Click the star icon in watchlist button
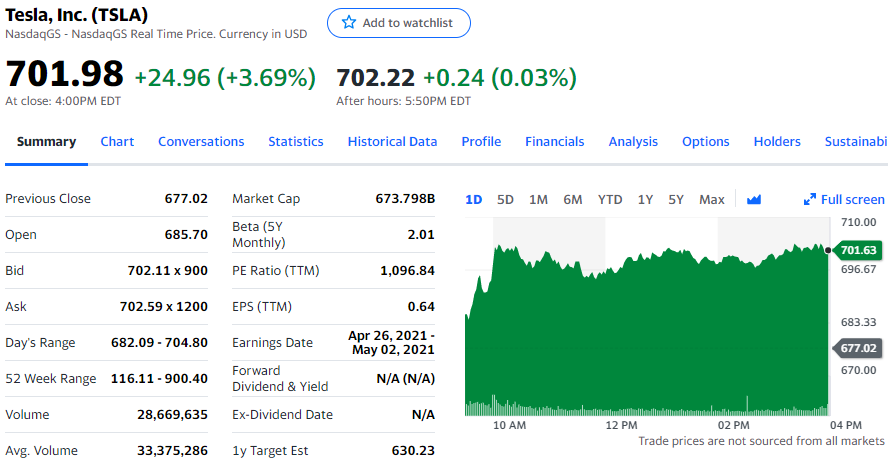Image resolution: width=888 pixels, height=462 pixels. click(349, 23)
